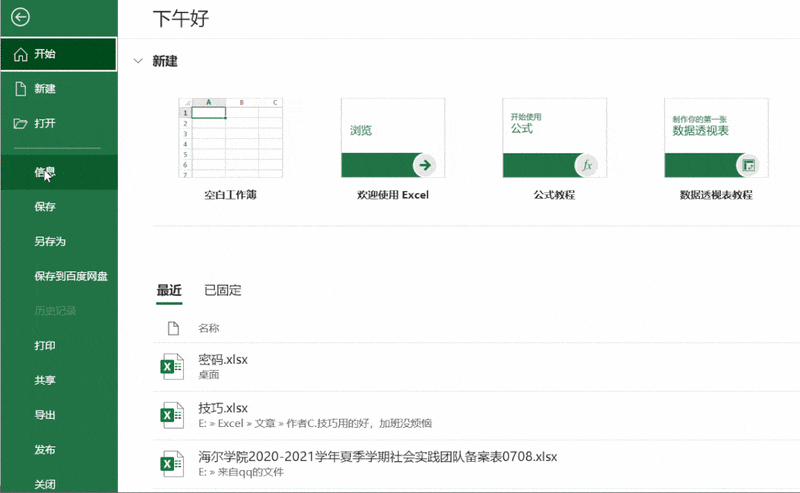Viewport: 800px width, 493px height.
Task: Select the 开始 sidebar item
Action: click(59, 54)
